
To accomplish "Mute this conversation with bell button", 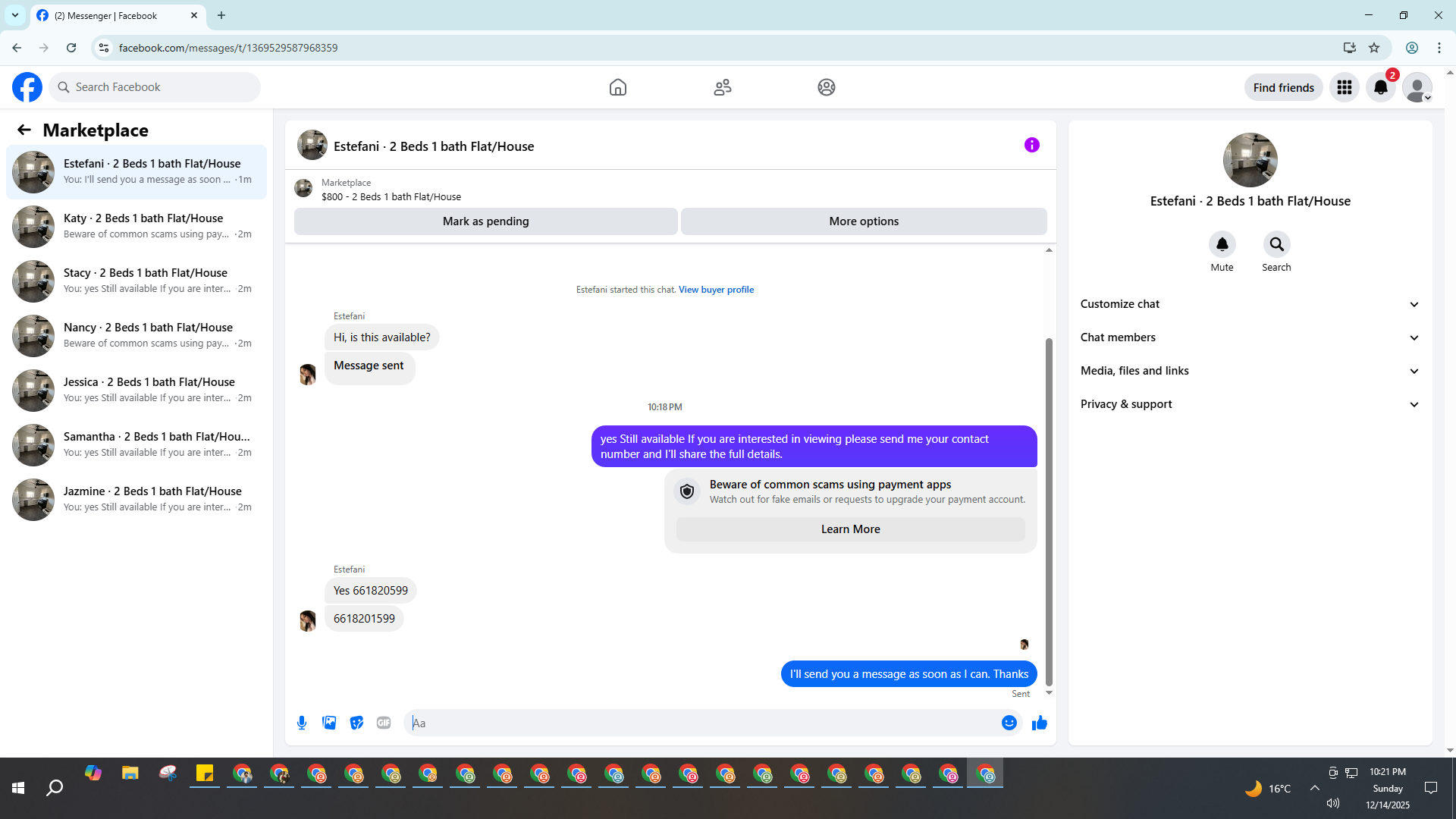I will click(x=1222, y=244).
